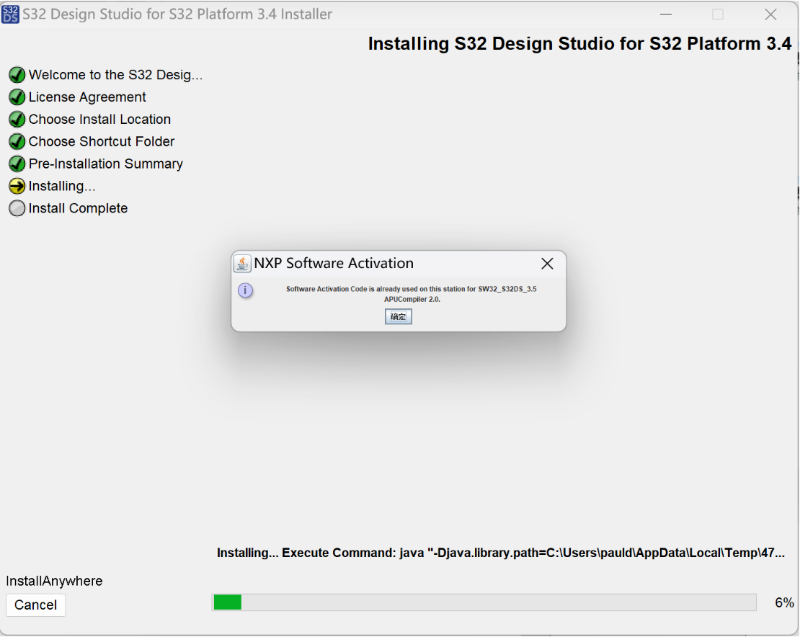Click the 'Installing... Execute Command' status line
The height and width of the screenshot is (637, 800).
501,553
